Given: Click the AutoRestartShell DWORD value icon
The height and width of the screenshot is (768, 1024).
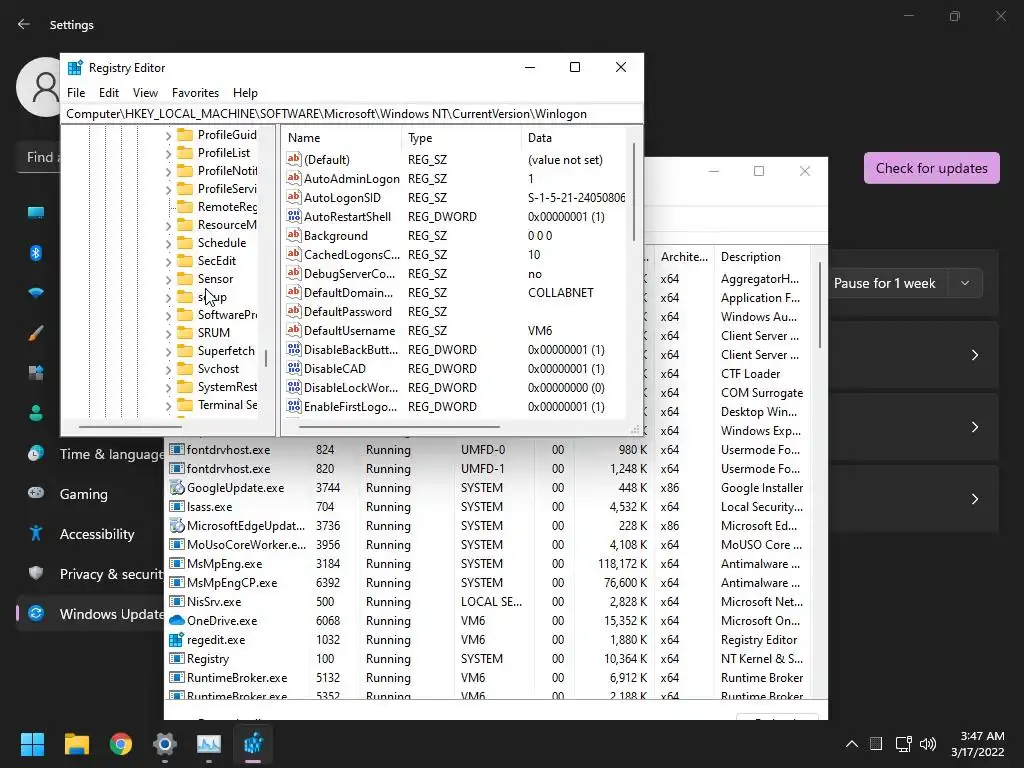Looking at the screenshot, I should point(294,216).
